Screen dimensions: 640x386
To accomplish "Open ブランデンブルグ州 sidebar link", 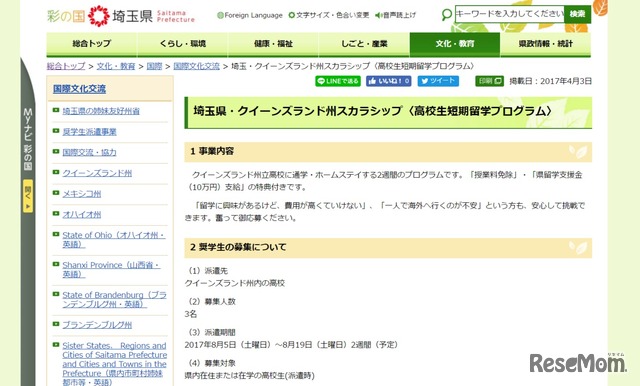I will tap(97, 325).
